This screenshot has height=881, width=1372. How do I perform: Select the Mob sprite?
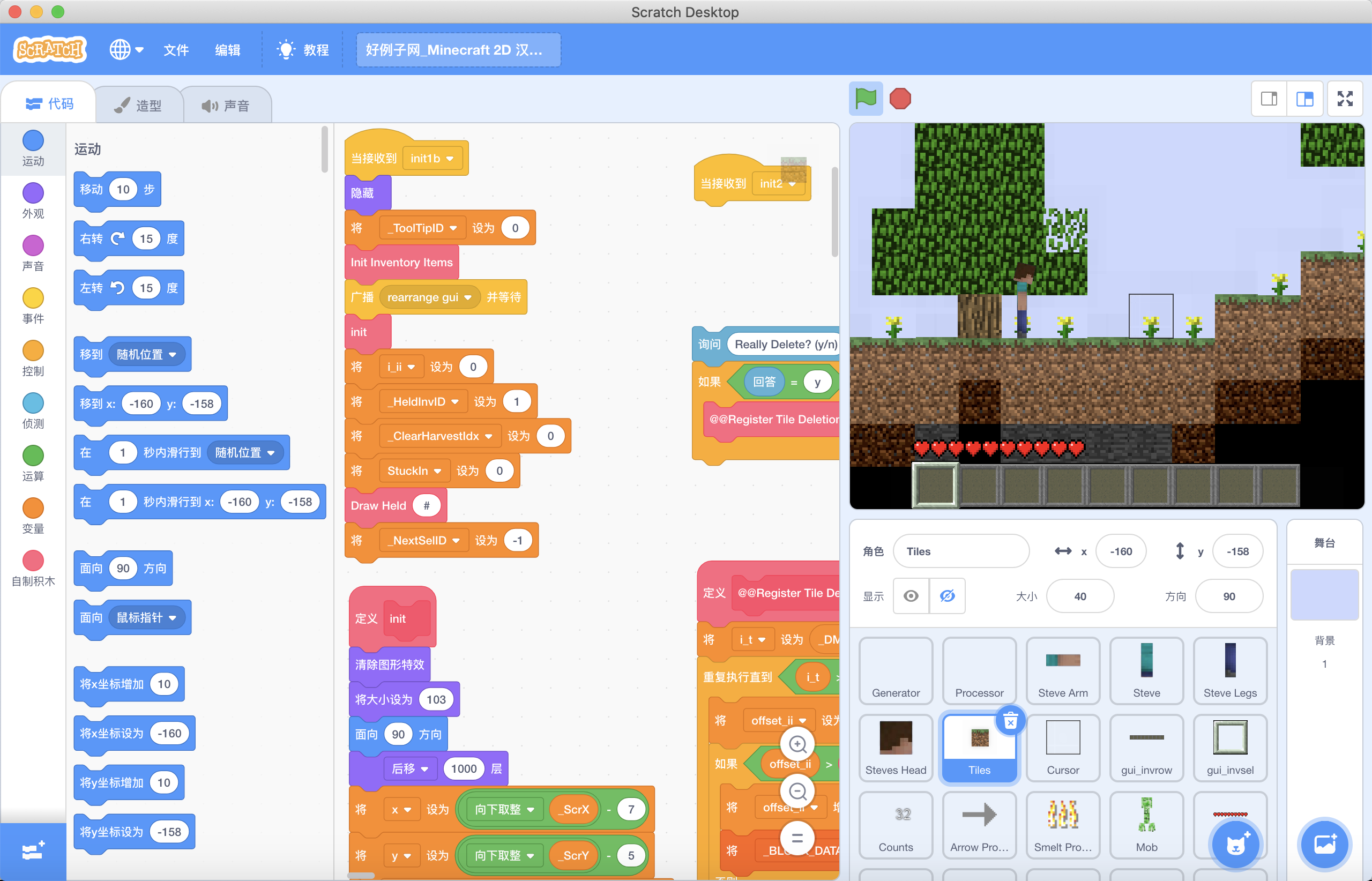coord(1146,825)
